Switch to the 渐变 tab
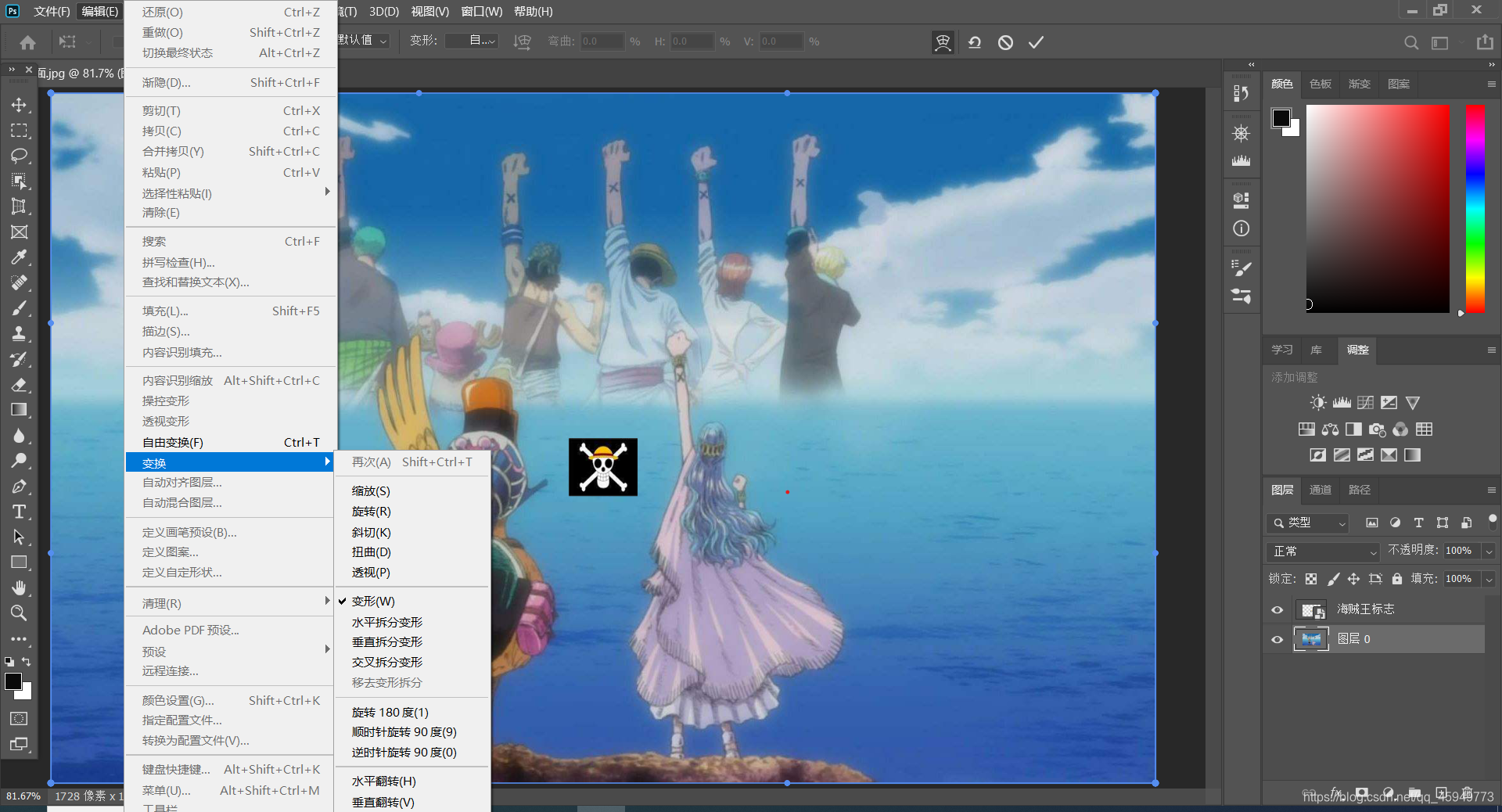The height and width of the screenshot is (812, 1502). [1360, 84]
